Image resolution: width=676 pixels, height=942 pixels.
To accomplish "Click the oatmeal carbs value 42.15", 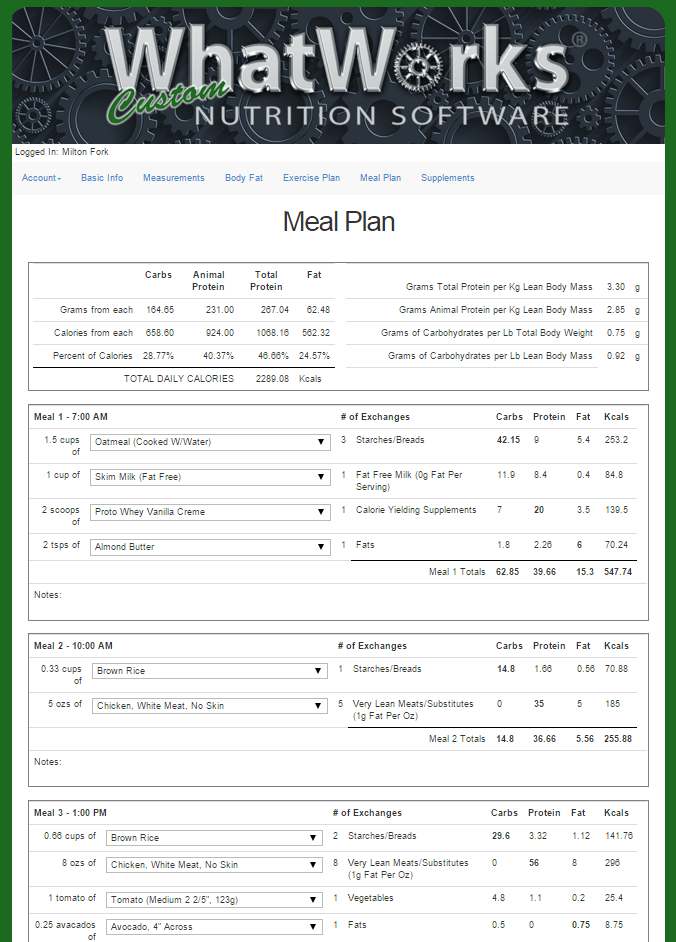I will (x=508, y=440).
